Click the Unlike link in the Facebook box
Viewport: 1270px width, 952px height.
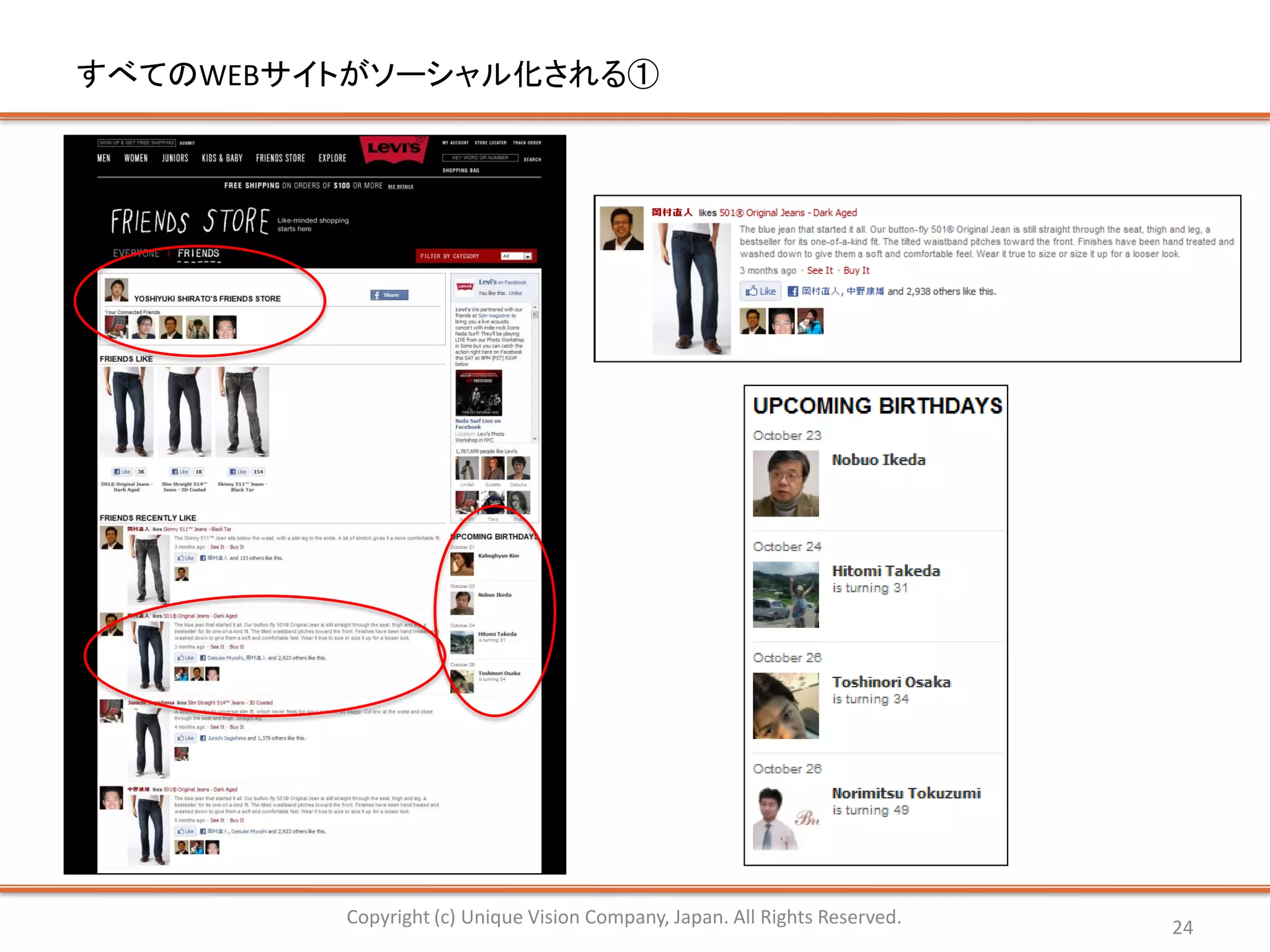pyautogui.click(x=515, y=293)
